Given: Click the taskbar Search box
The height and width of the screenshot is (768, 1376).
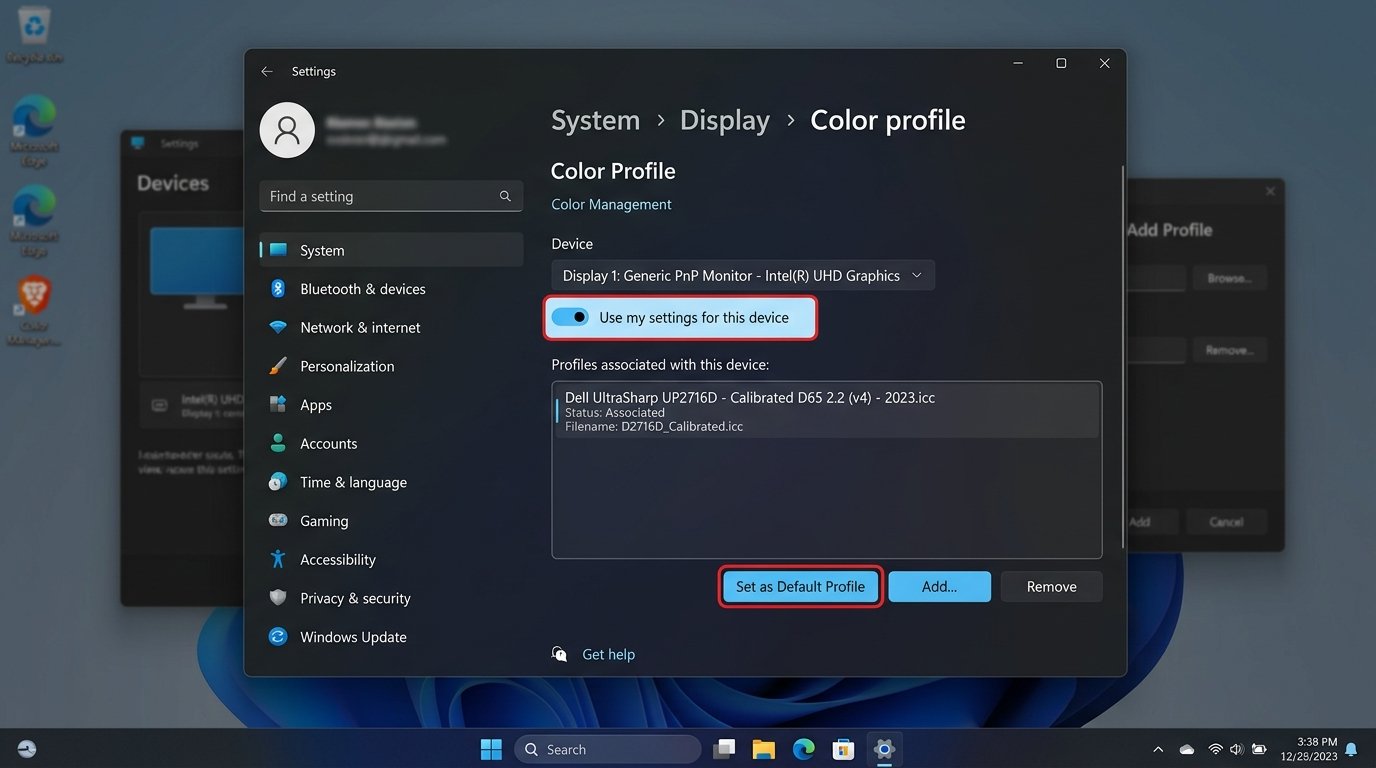Looking at the screenshot, I should point(608,749).
